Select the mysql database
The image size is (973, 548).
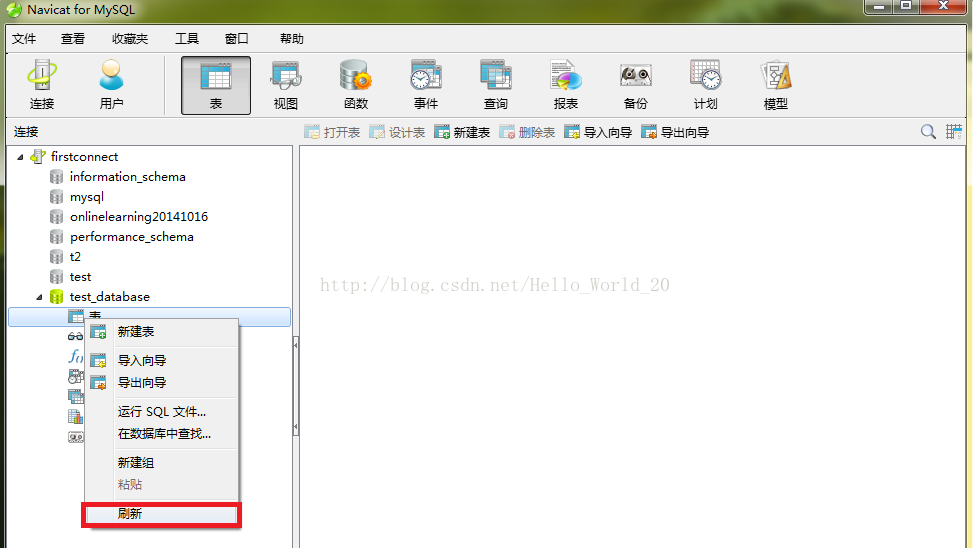coord(86,197)
